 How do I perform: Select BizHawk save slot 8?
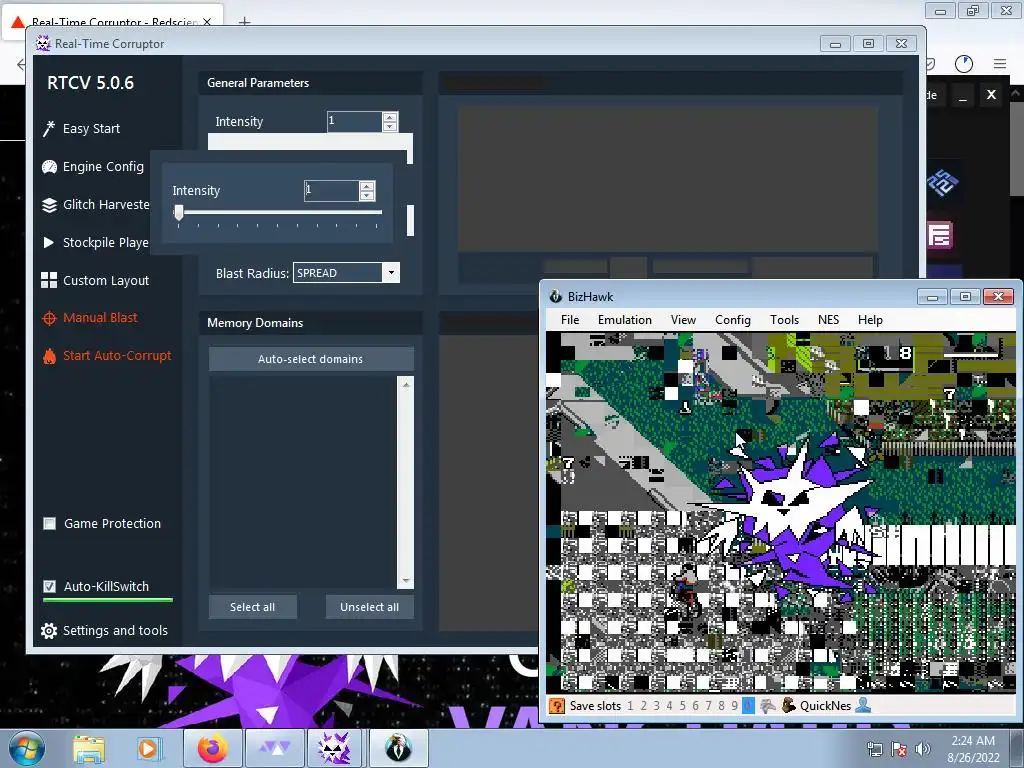pyautogui.click(x=722, y=706)
